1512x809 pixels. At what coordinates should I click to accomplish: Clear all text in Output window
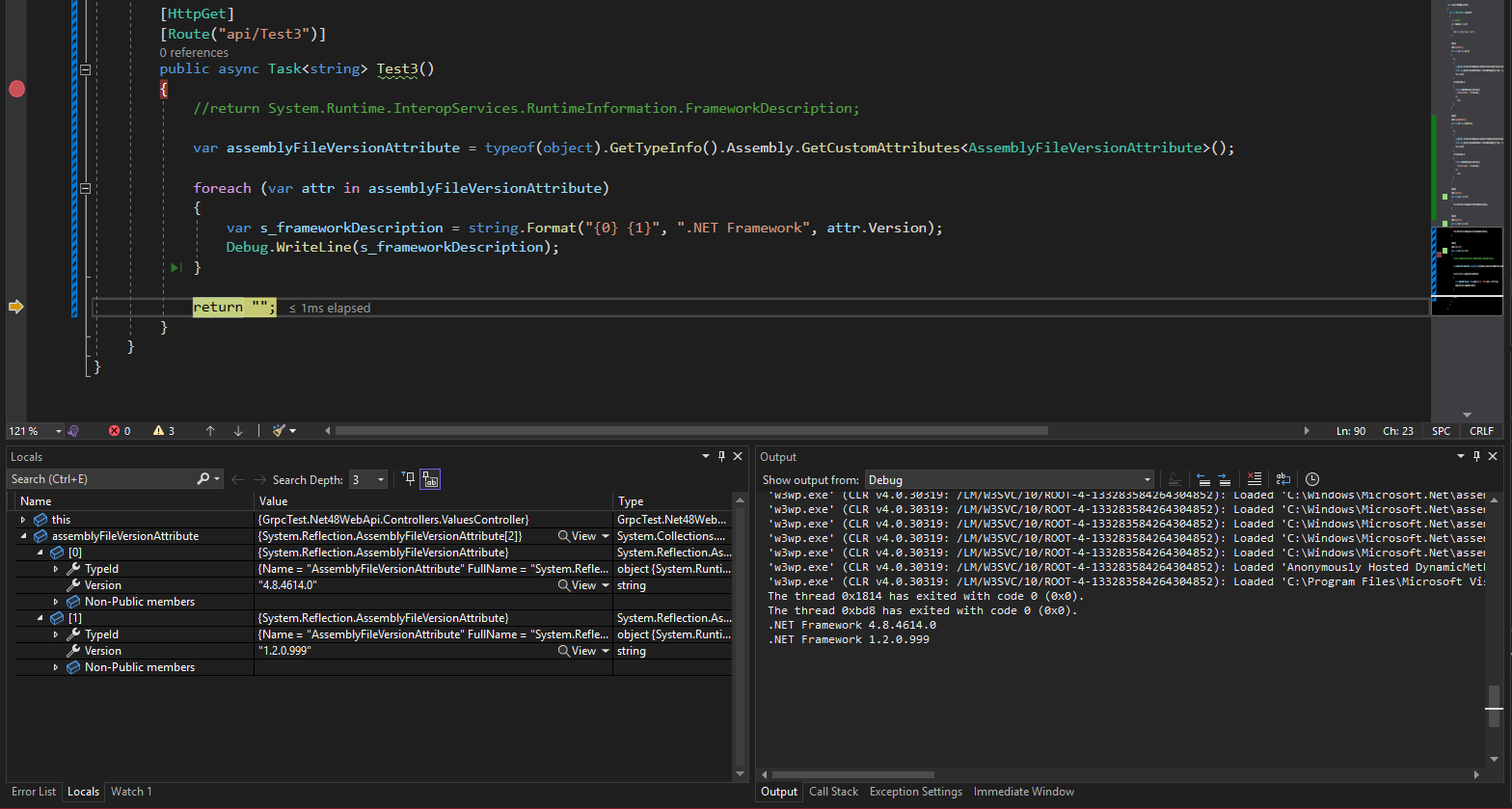tap(1254, 479)
